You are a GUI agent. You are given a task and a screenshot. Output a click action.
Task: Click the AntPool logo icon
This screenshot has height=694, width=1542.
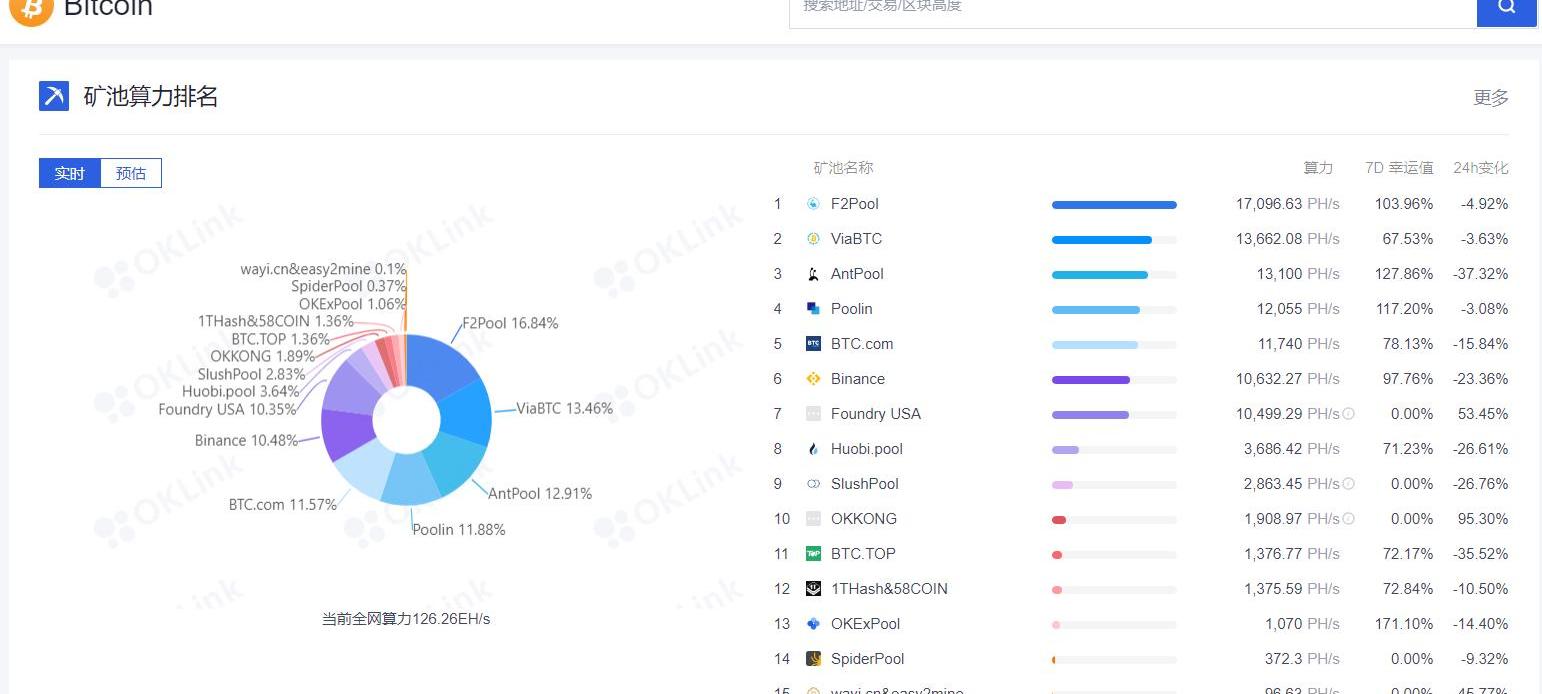pyautogui.click(x=813, y=274)
